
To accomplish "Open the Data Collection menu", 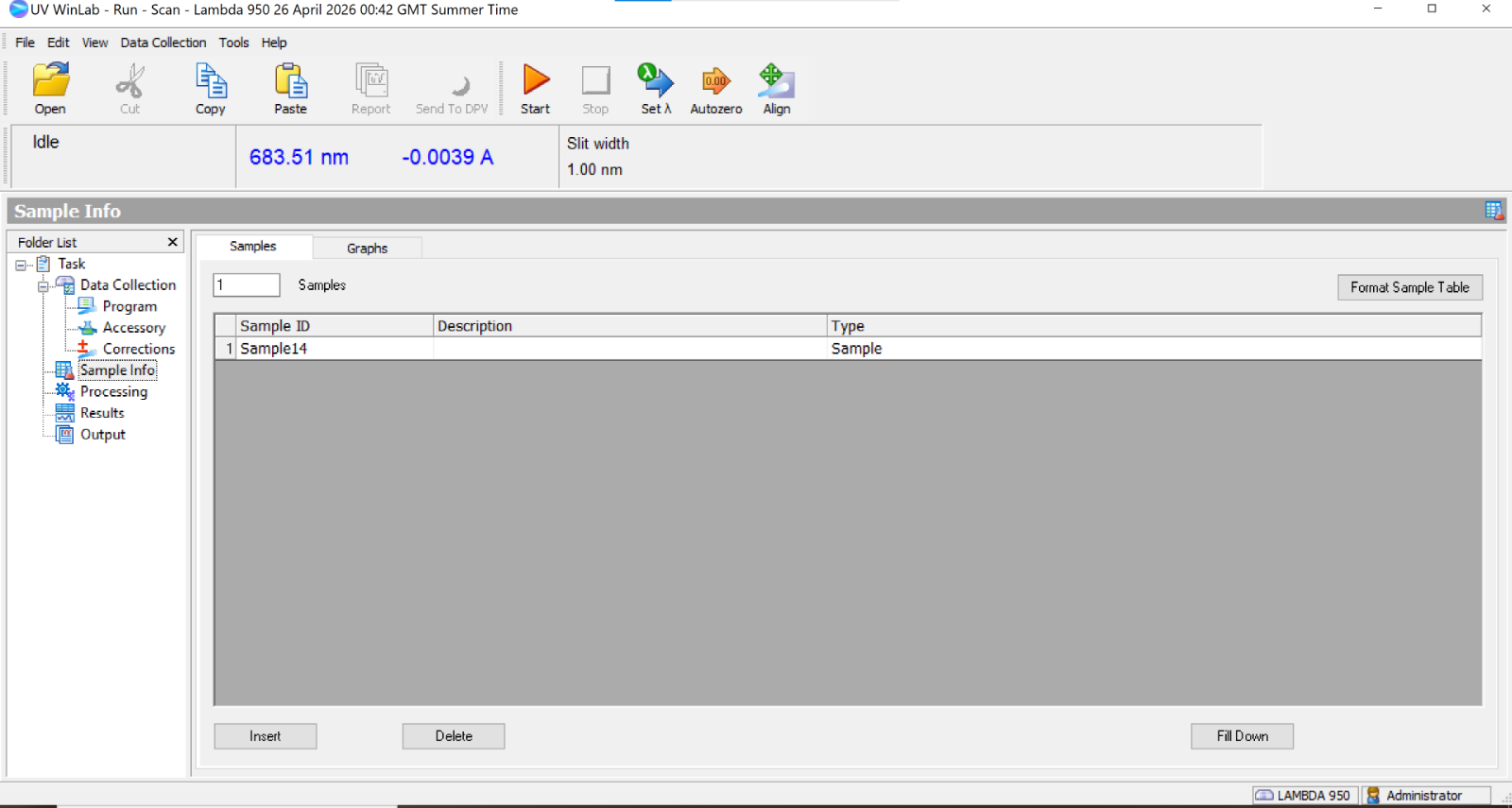I will coord(163,43).
